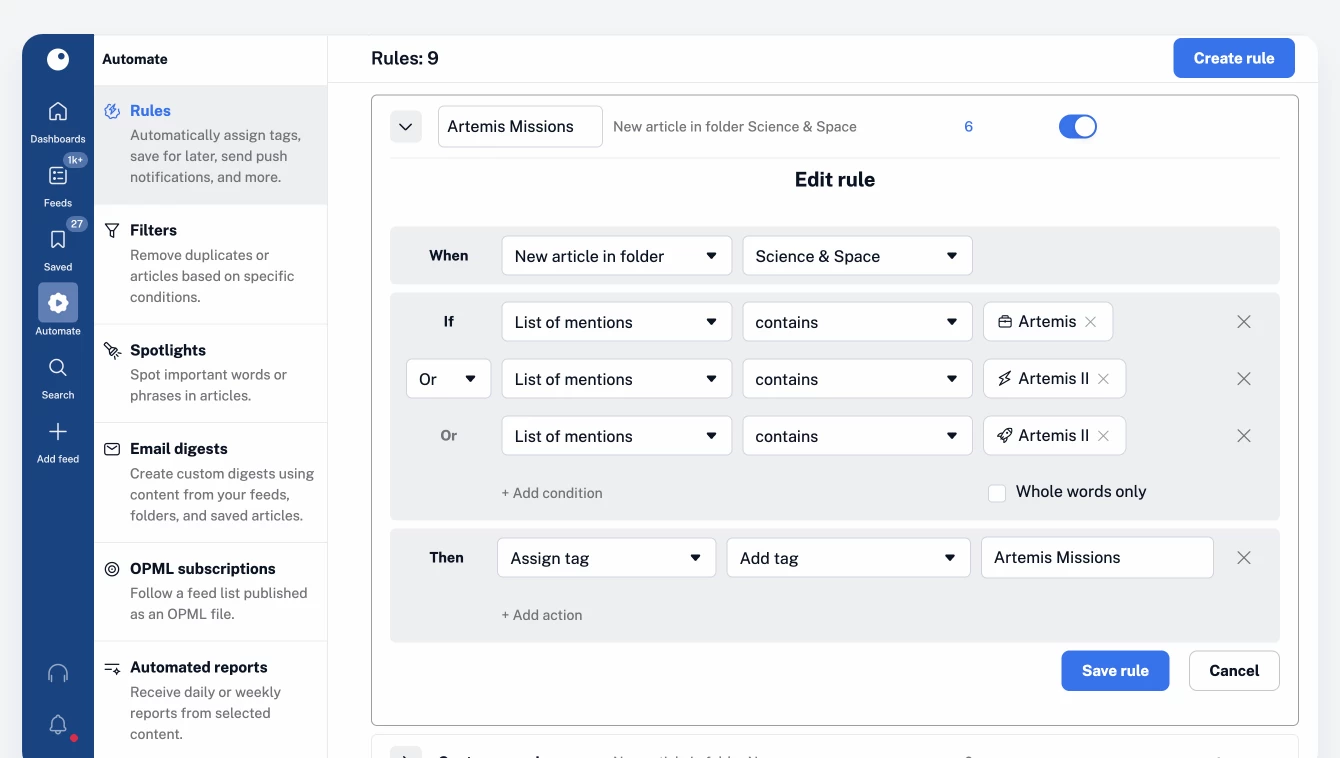Click the Save rule button

pos(1115,671)
